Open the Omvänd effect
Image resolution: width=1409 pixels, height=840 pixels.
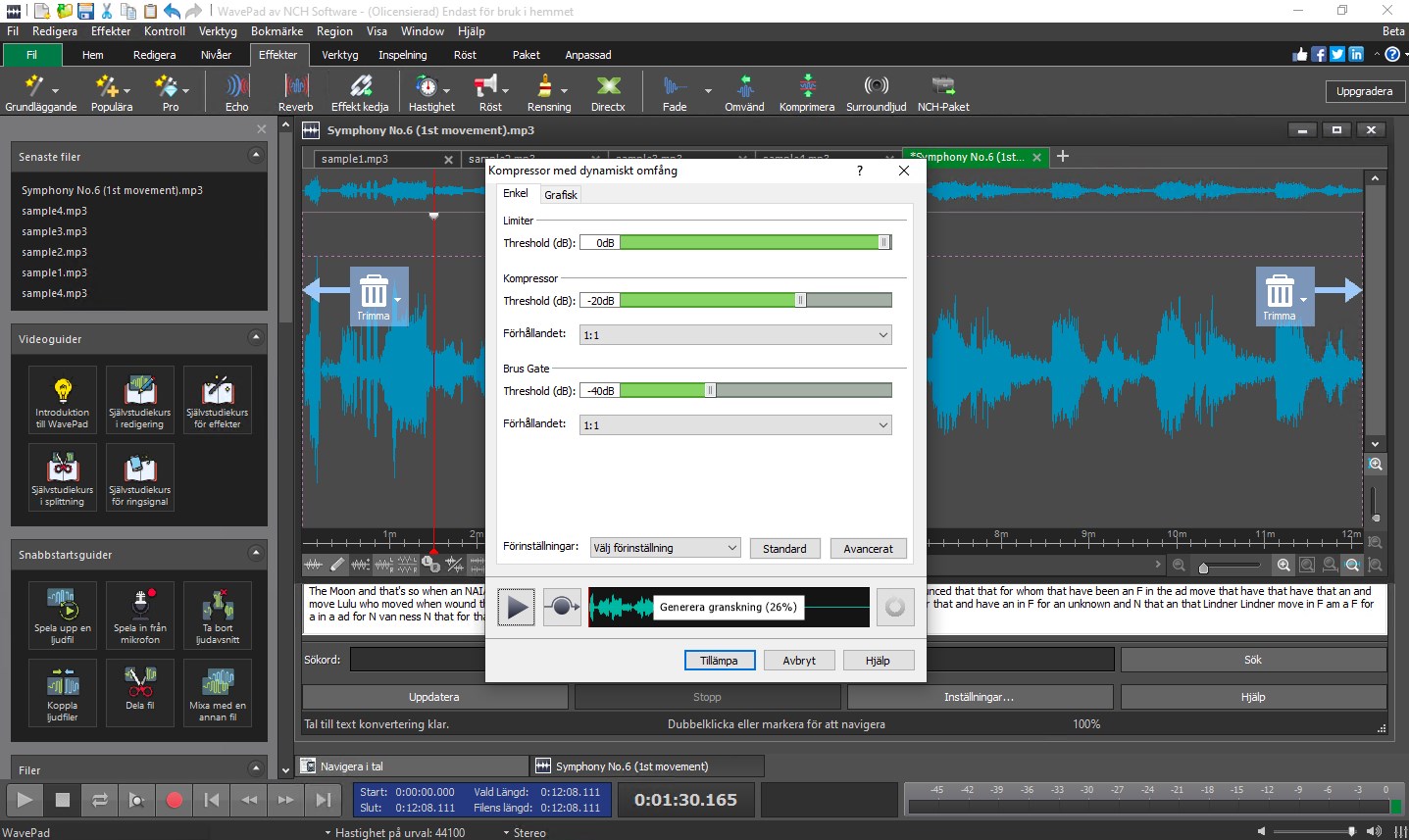743,92
